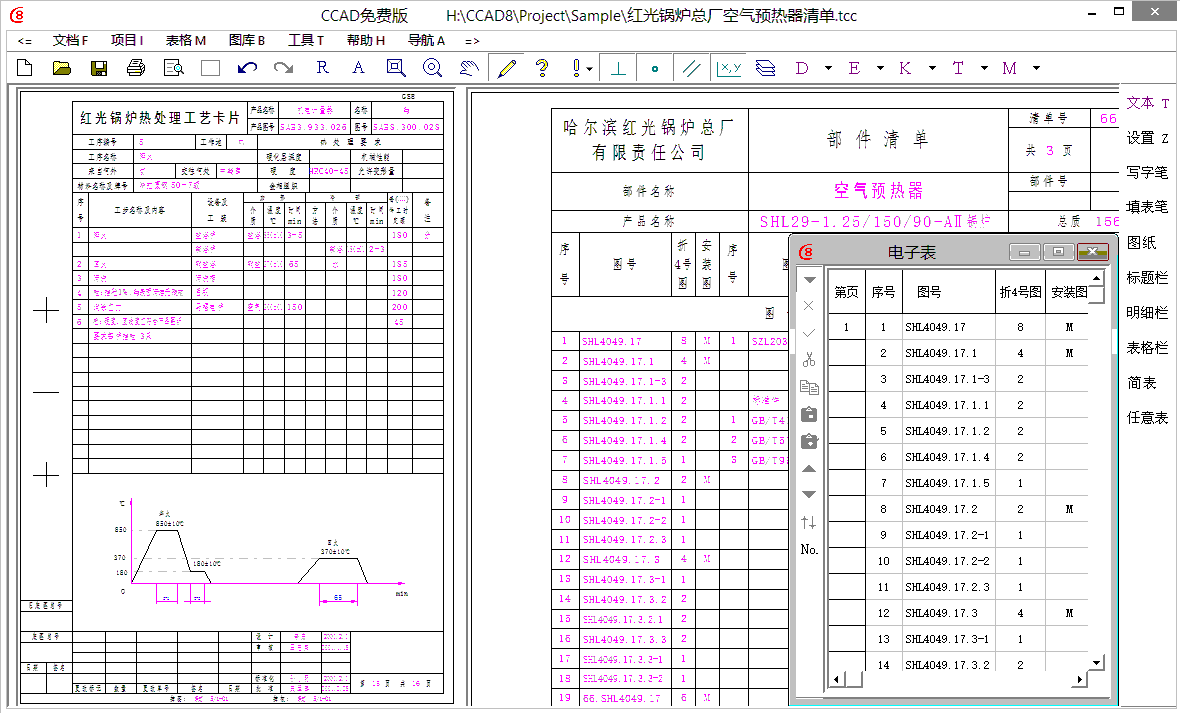Click 明细栏 in the right panel

1147,313
